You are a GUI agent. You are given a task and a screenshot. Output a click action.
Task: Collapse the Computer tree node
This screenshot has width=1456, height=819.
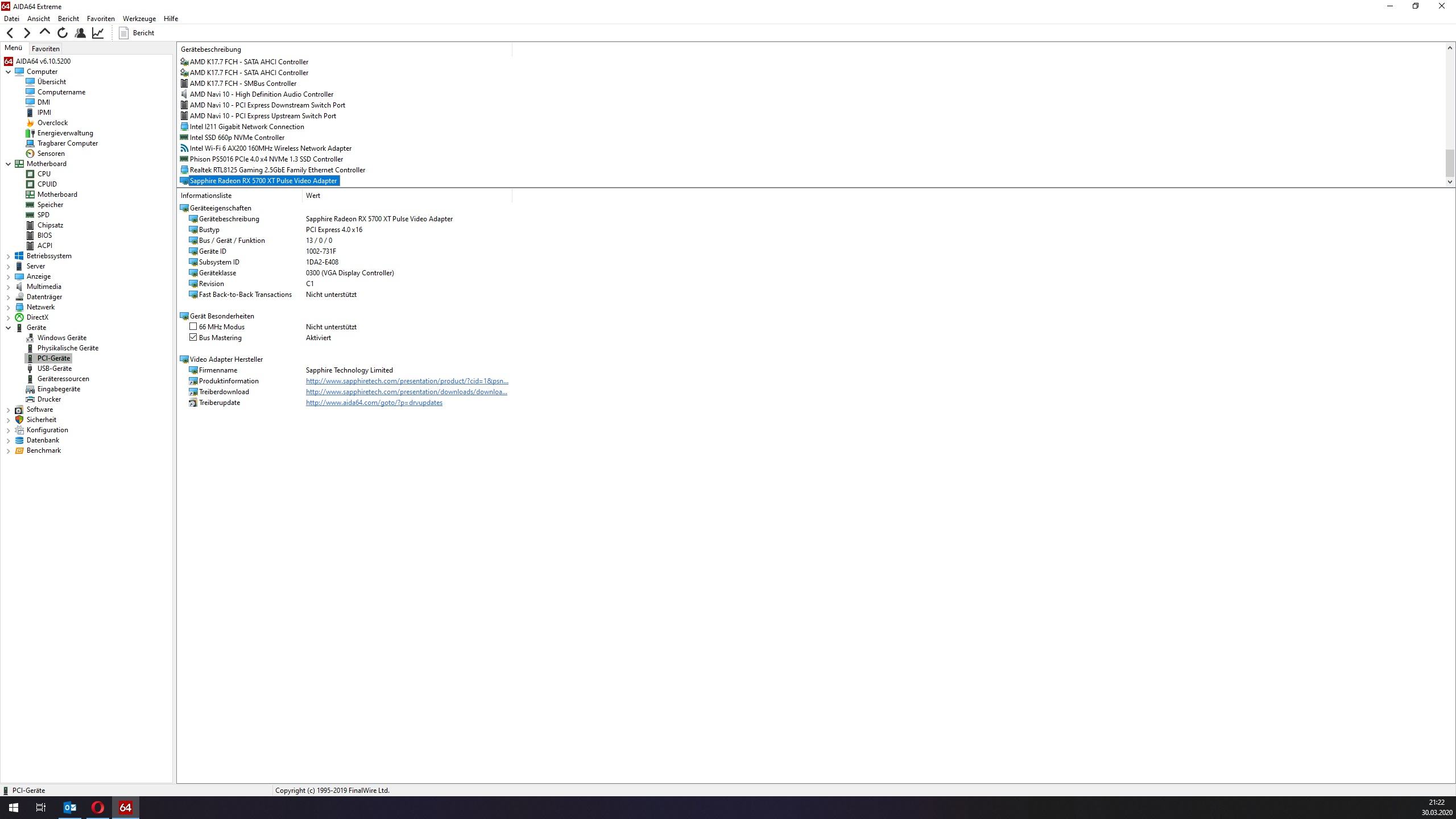click(8, 72)
